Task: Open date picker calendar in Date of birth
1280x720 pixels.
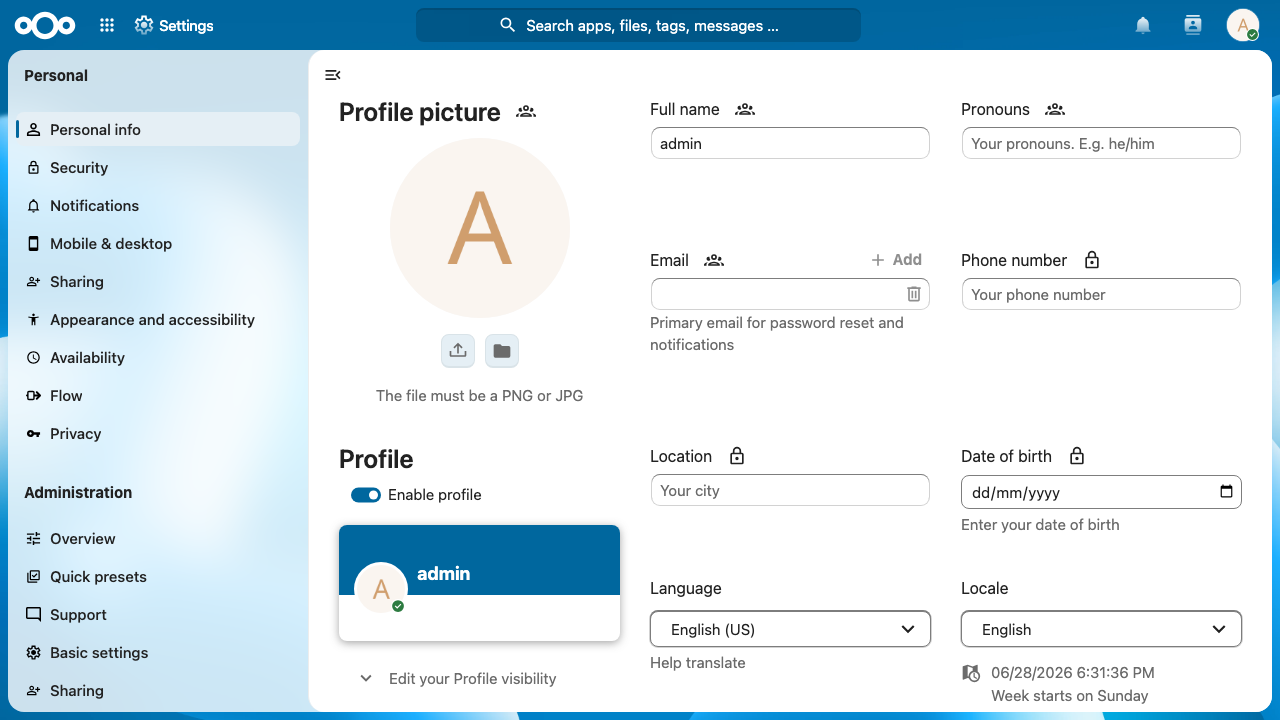Action: pos(1227,492)
